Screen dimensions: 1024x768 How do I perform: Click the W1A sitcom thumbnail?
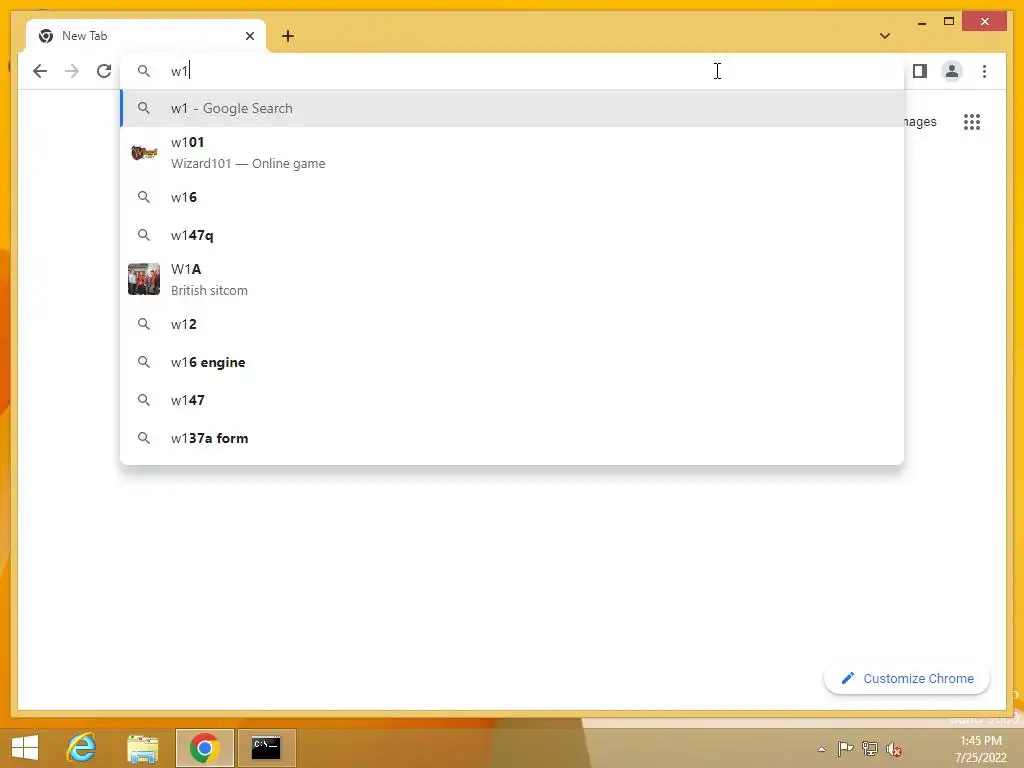pos(144,280)
